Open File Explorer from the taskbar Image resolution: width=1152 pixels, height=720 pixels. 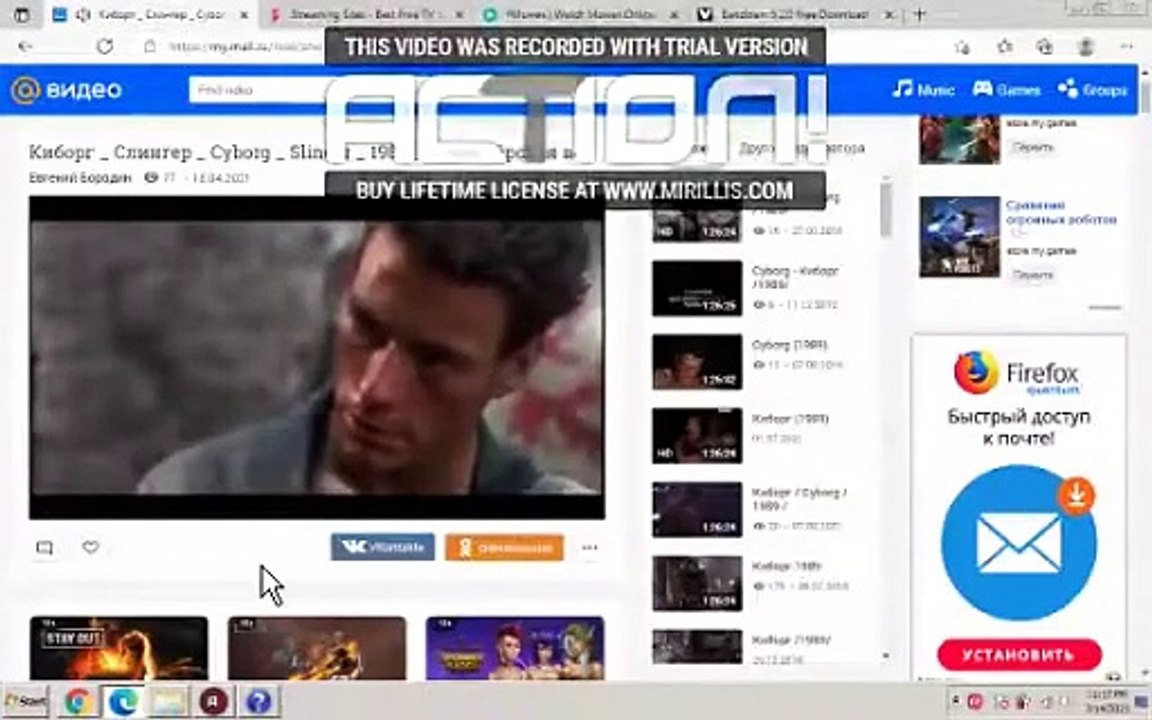coord(168,702)
